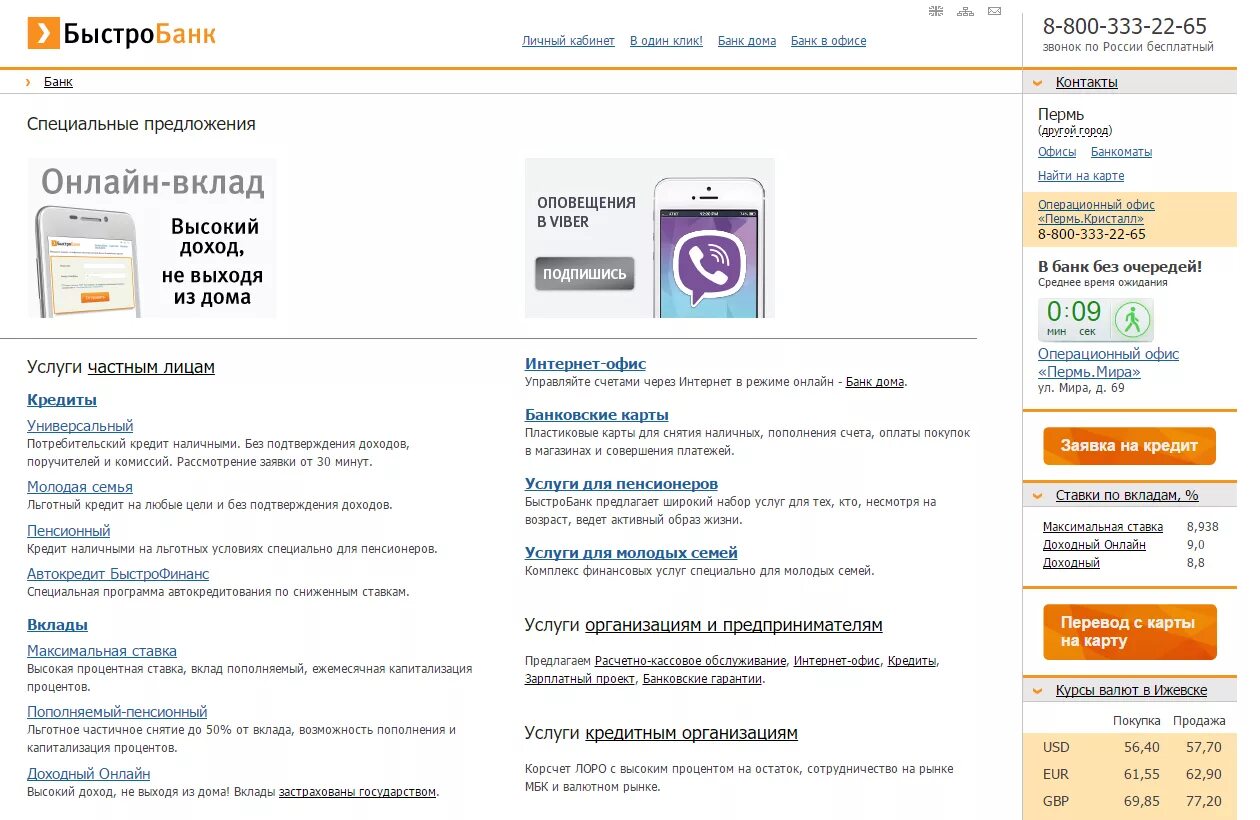Click GBP buy rate 69,85
Screen dimensions: 1260x820
[x=1142, y=801]
